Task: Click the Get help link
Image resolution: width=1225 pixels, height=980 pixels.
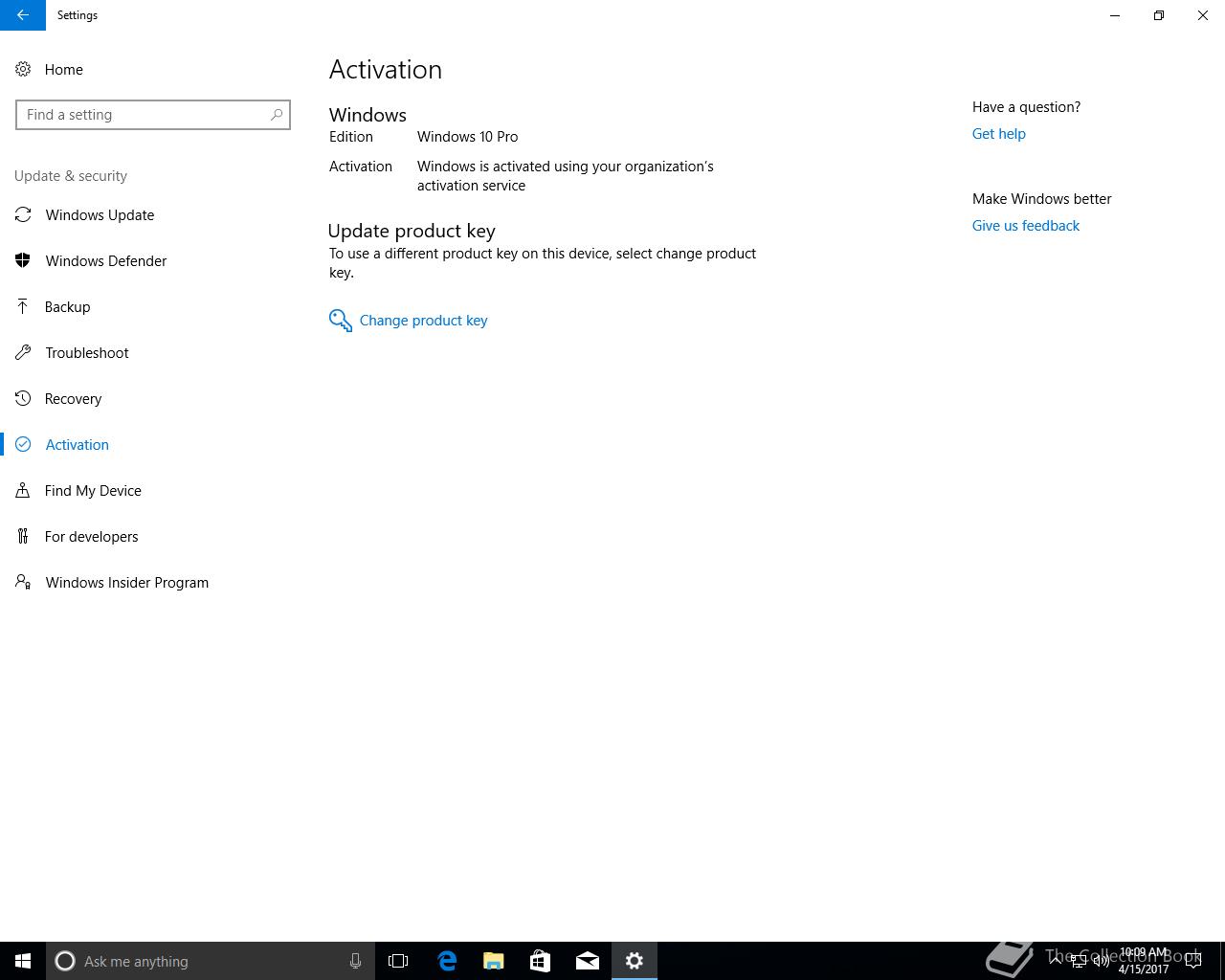Action: pos(998,134)
